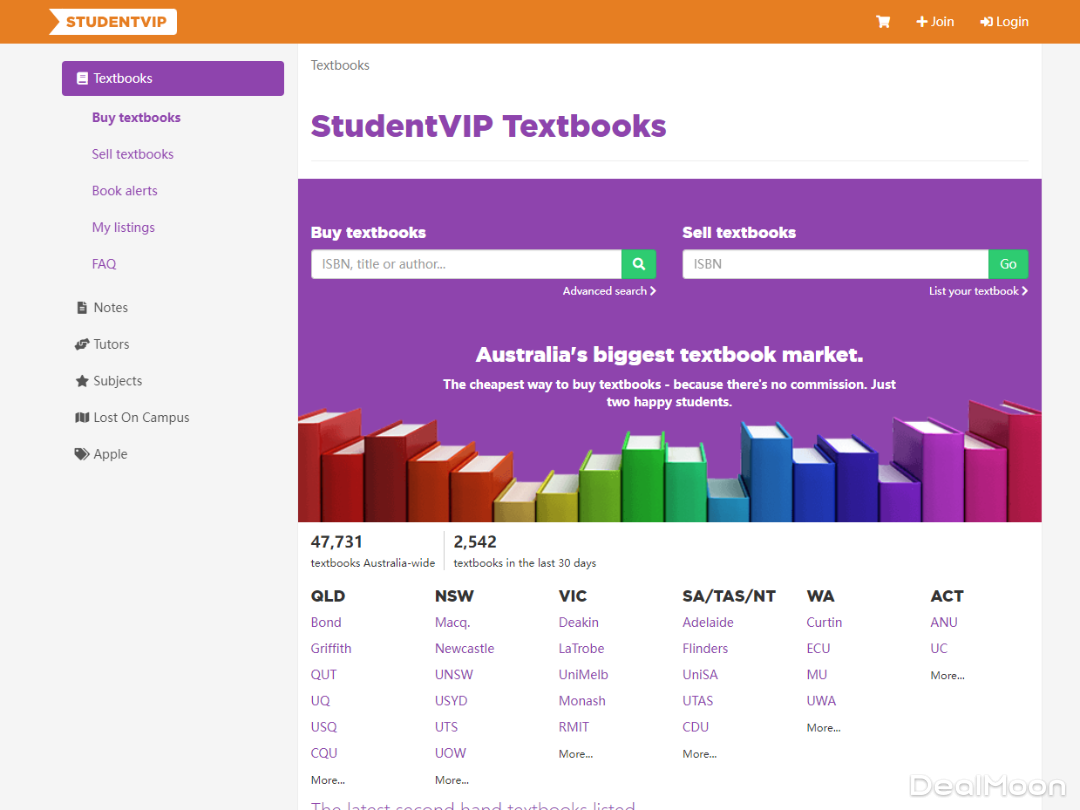
Task: Click the Join button
Action: pos(935,21)
